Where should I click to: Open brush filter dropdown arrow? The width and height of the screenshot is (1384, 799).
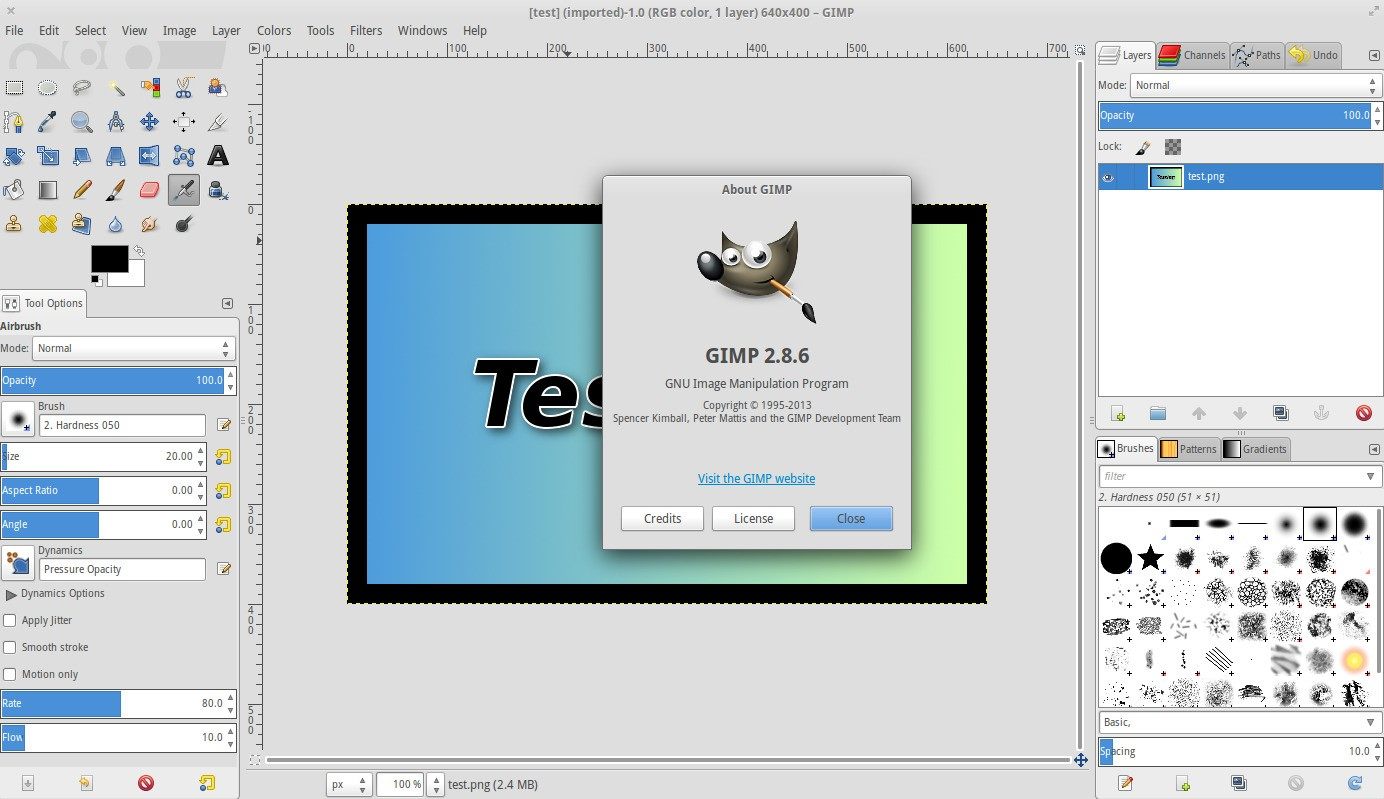1371,476
